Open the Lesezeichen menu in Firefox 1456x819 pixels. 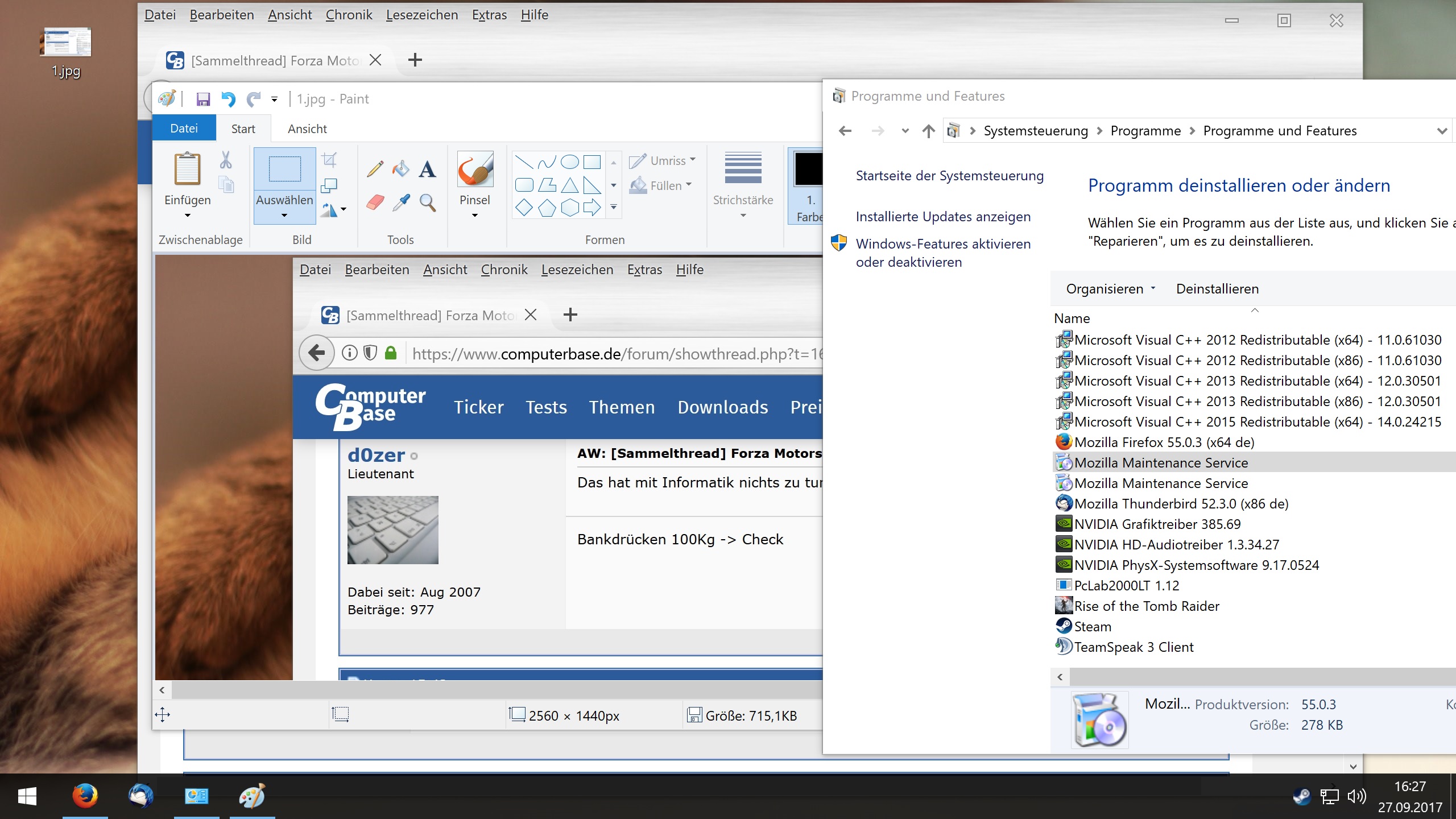(421, 15)
